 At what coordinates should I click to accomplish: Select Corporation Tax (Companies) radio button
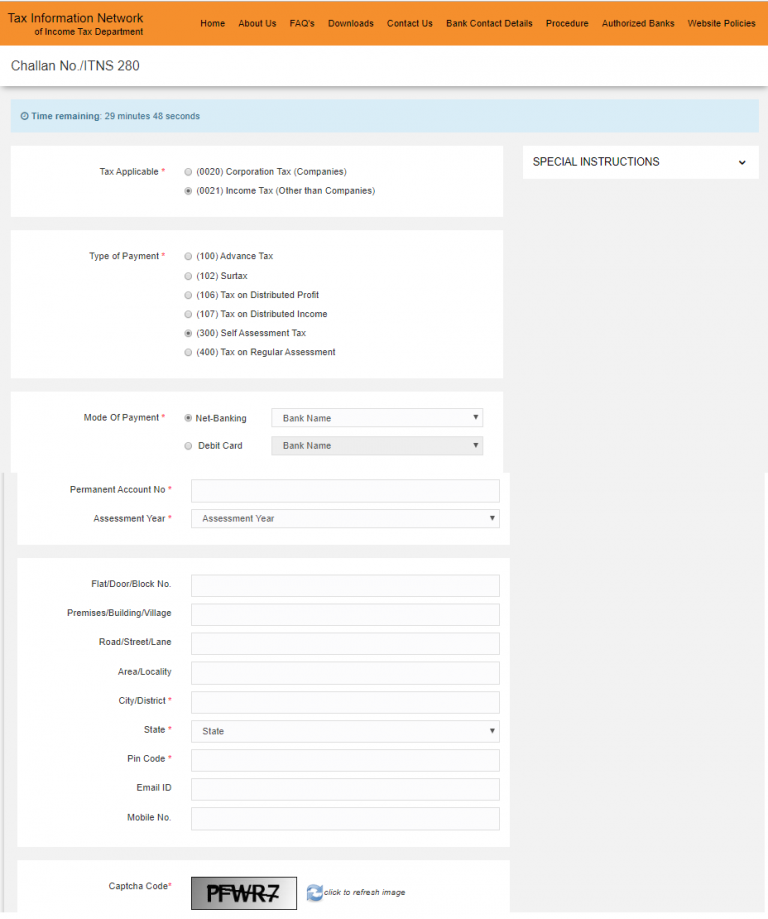pos(188,172)
